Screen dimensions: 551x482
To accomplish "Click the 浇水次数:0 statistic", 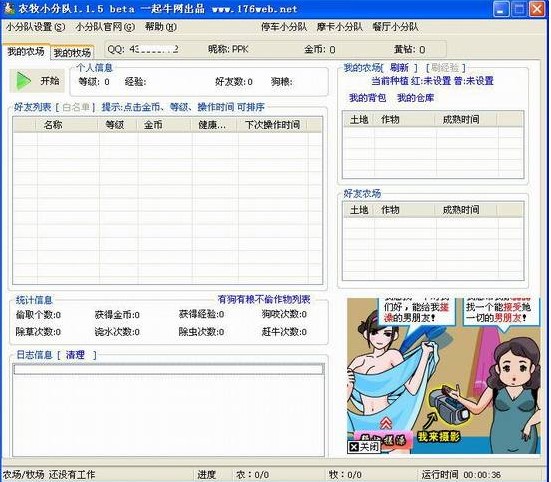I will click(117, 332).
